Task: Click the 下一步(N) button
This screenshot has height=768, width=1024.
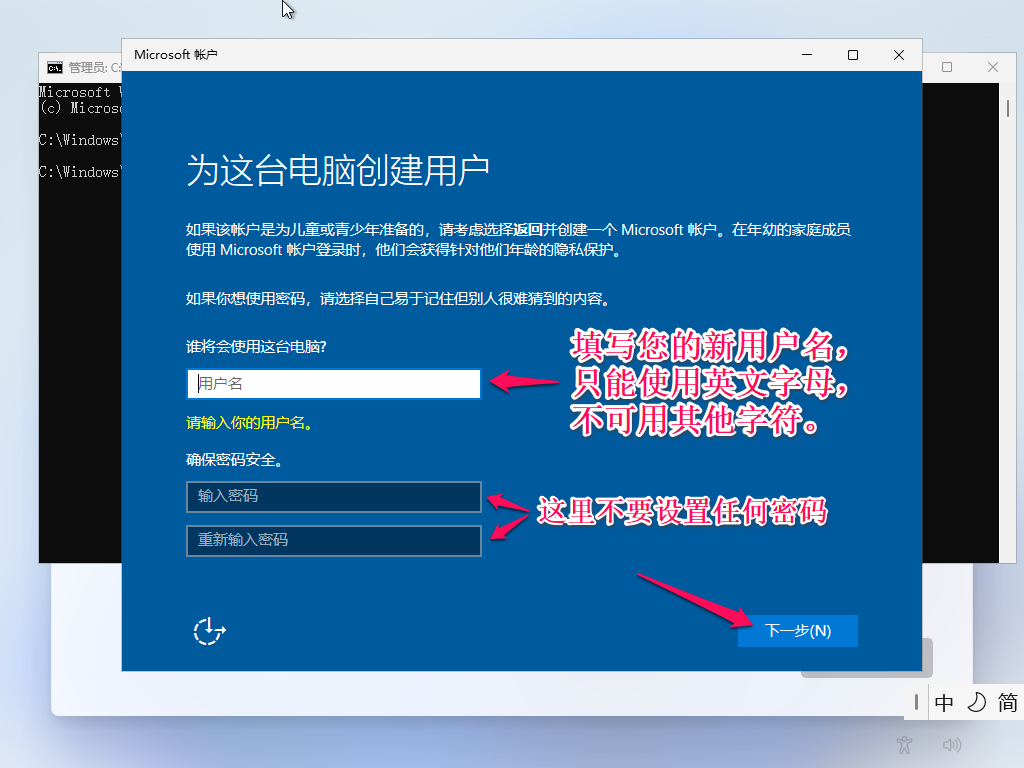Action: coord(797,631)
